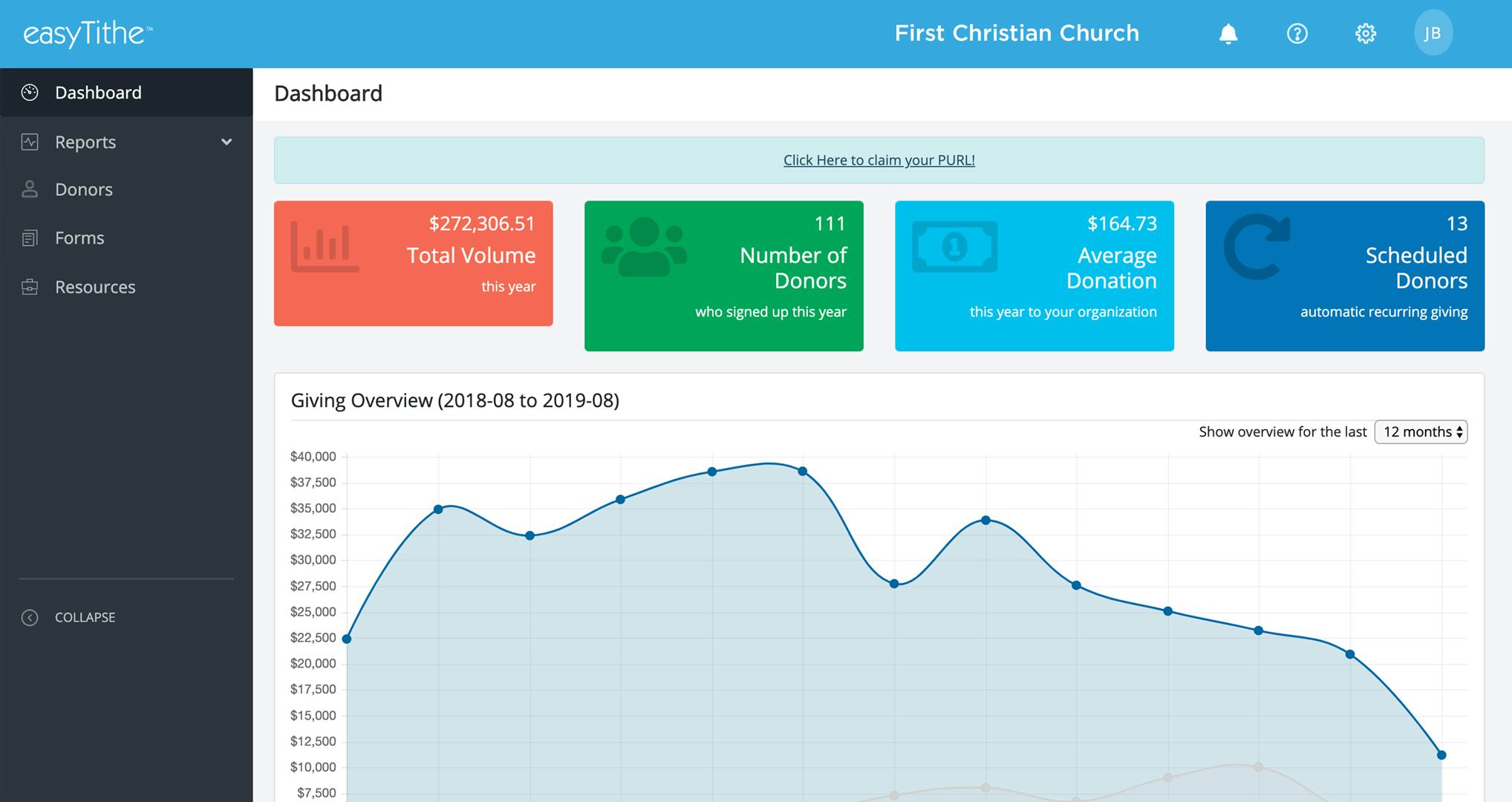
Task: Click the Donors person icon
Action: point(30,189)
